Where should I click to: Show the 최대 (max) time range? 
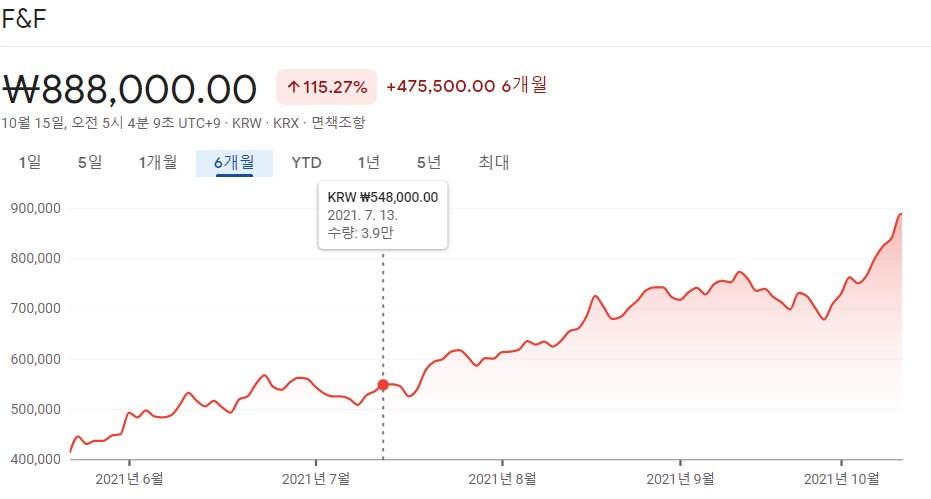(x=493, y=162)
